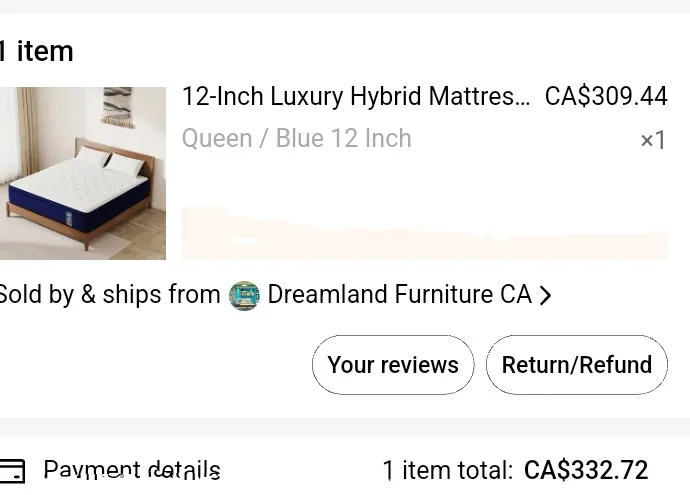Open the Payment details section
The height and width of the screenshot is (495, 690).
pyautogui.click(x=132, y=470)
